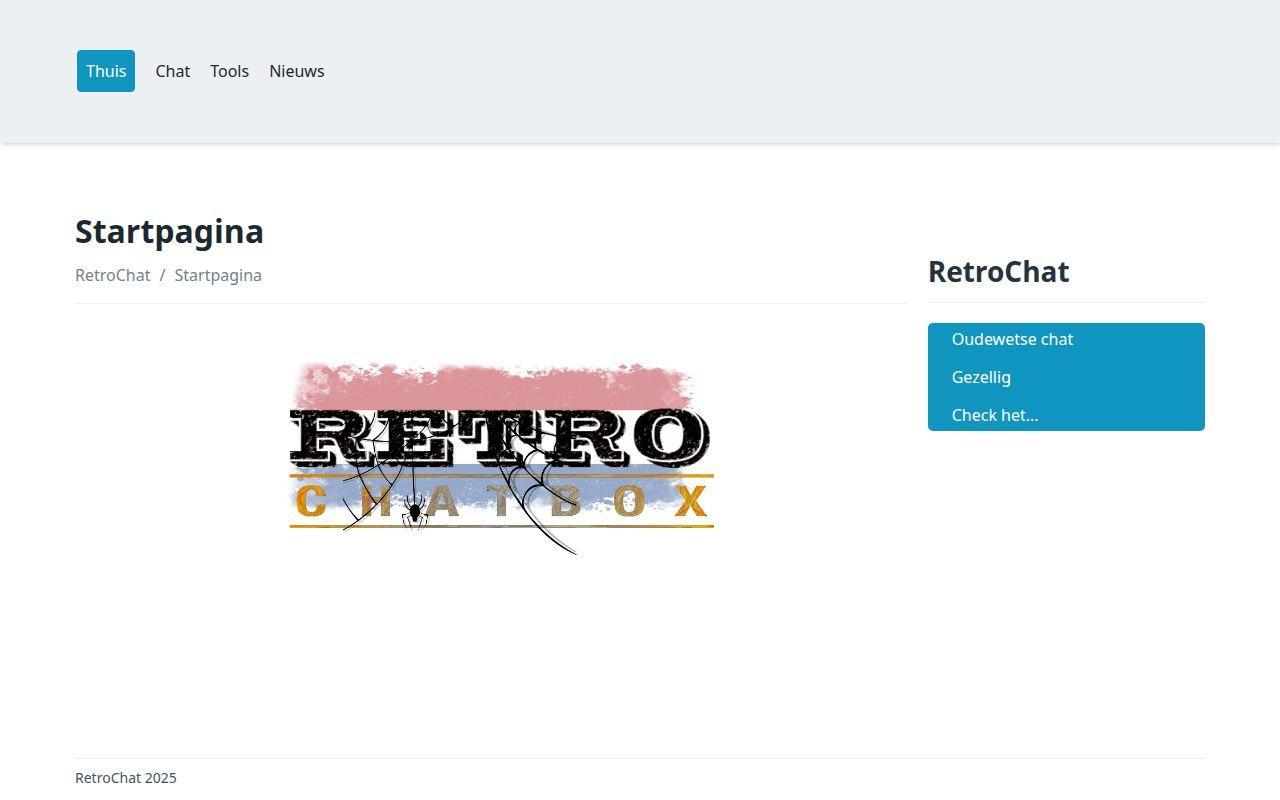Go to the Chat menu item
1280x800 pixels.
(x=173, y=71)
